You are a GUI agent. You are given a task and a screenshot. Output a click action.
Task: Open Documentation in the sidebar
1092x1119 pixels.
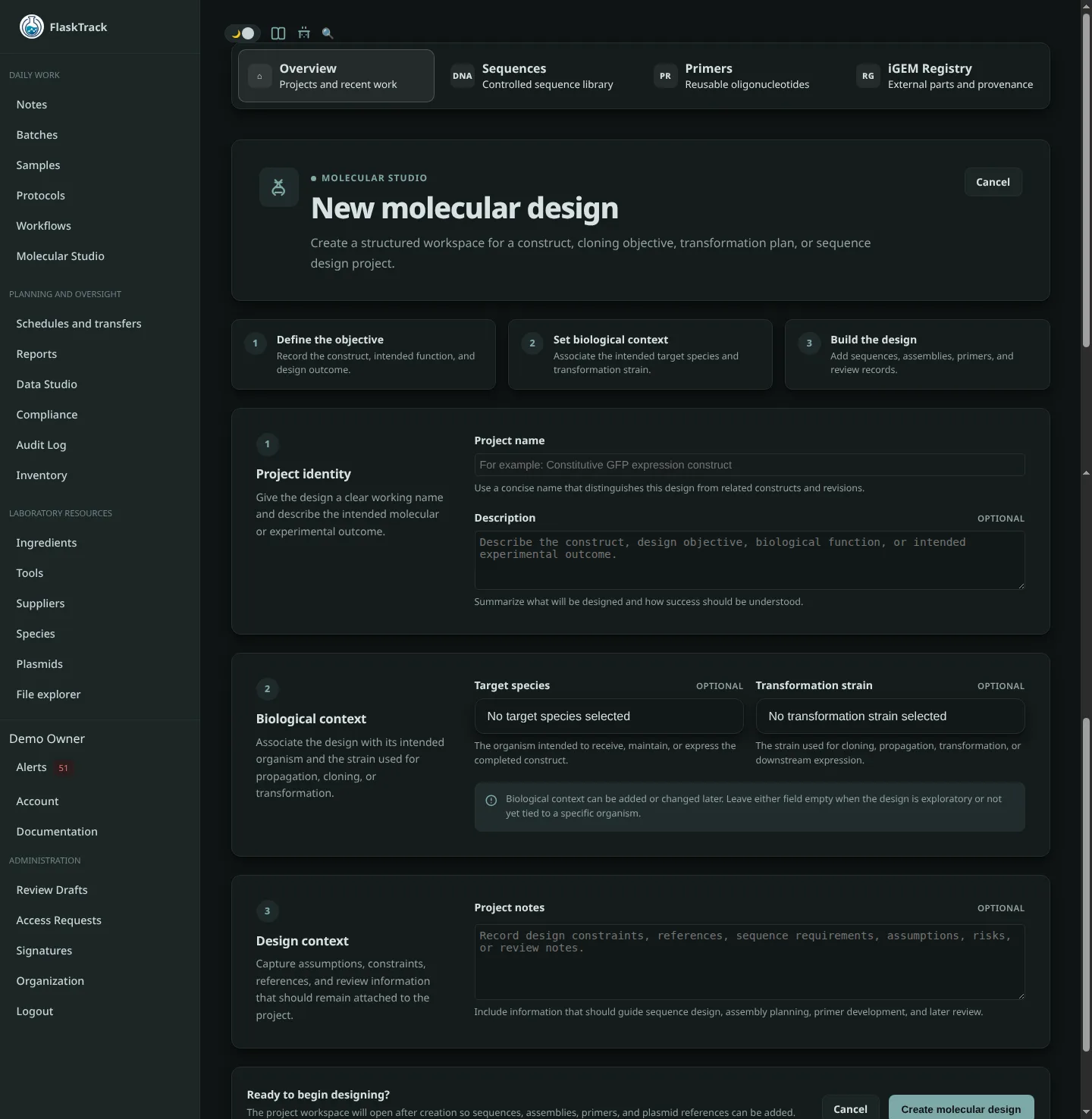(57, 832)
